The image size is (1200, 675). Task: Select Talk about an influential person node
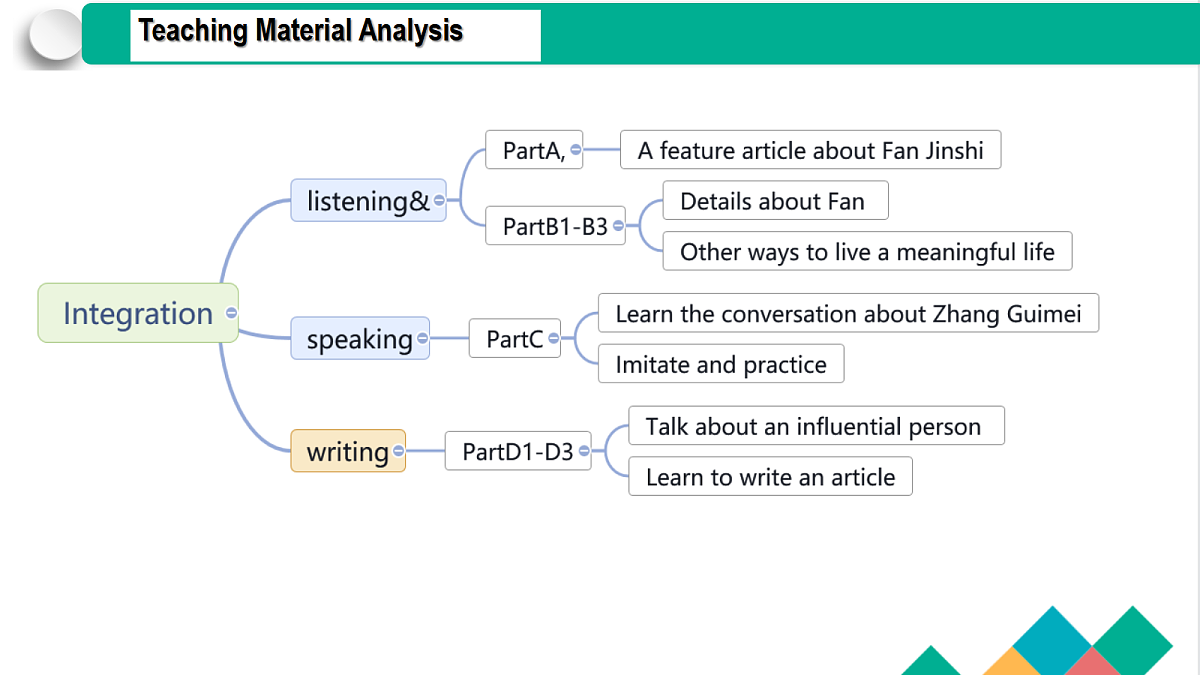point(816,426)
